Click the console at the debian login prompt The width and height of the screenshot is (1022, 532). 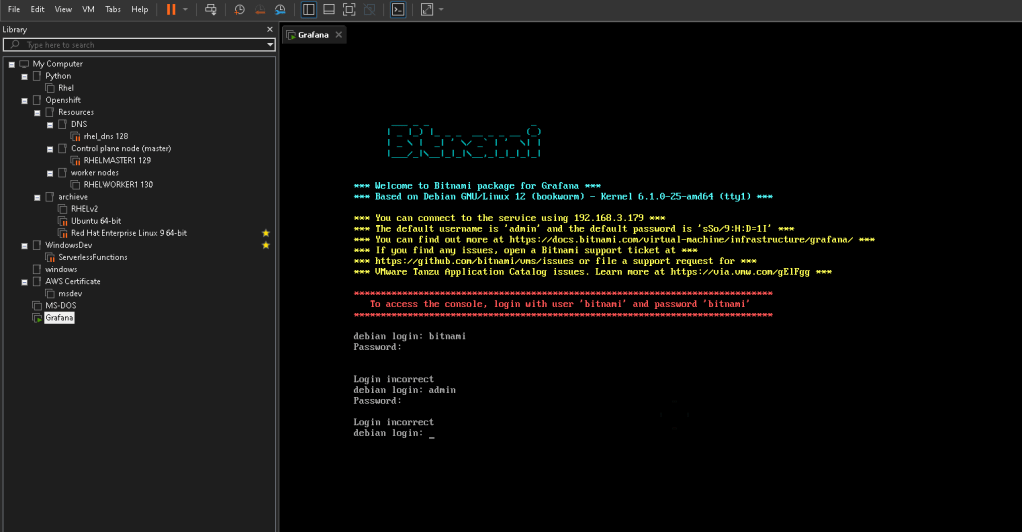click(x=394, y=433)
